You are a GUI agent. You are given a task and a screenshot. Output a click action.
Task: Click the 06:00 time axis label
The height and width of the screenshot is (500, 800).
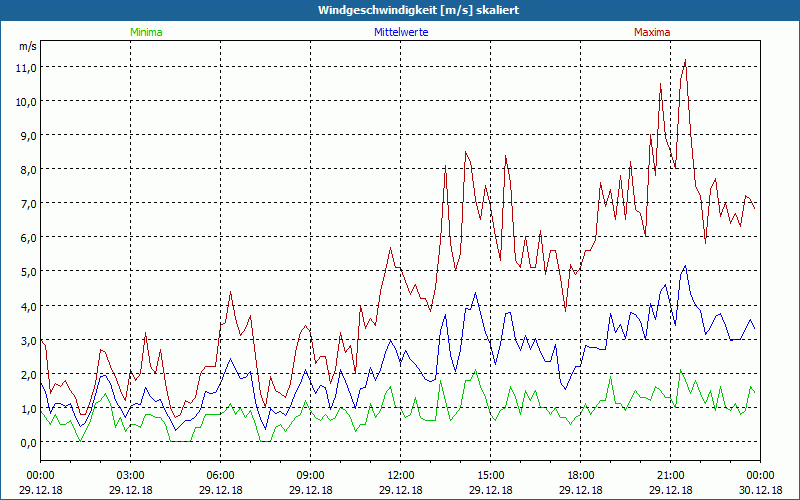click(220, 476)
